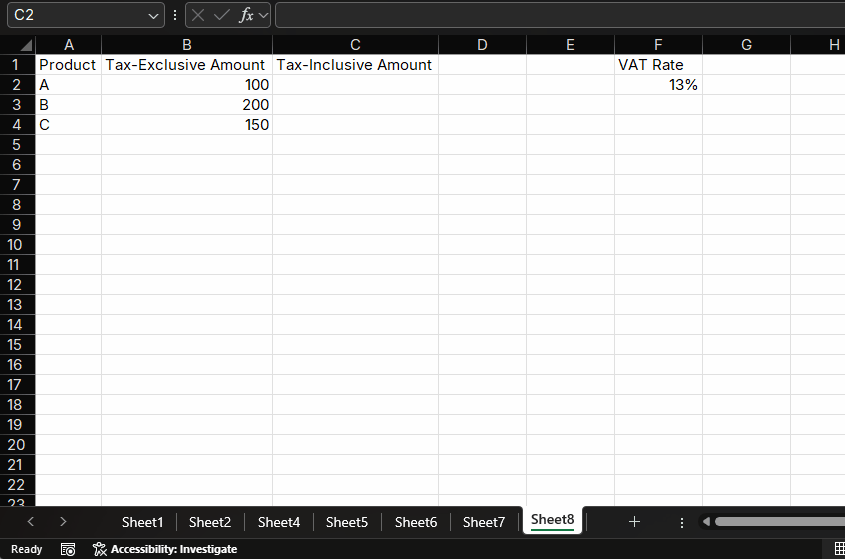Click the Normal view grid icon
The image size is (845, 559).
(840, 549)
